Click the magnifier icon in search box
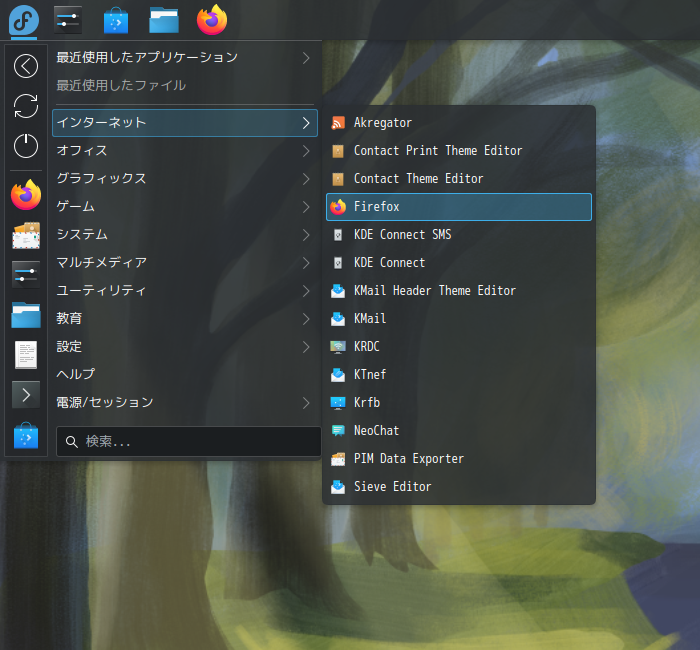 [x=71, y=442]
